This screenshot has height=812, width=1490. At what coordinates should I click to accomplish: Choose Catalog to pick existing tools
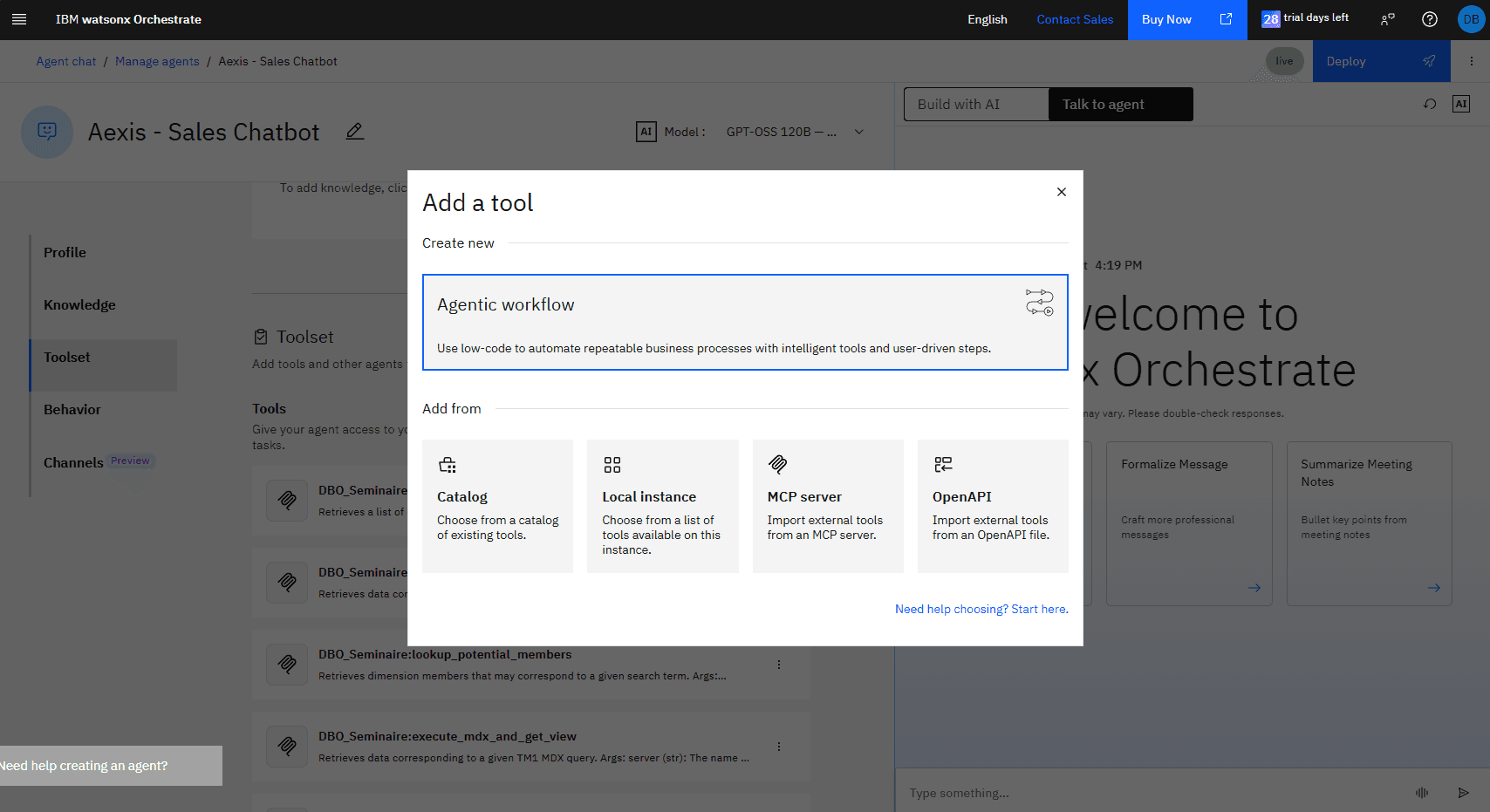497,506
